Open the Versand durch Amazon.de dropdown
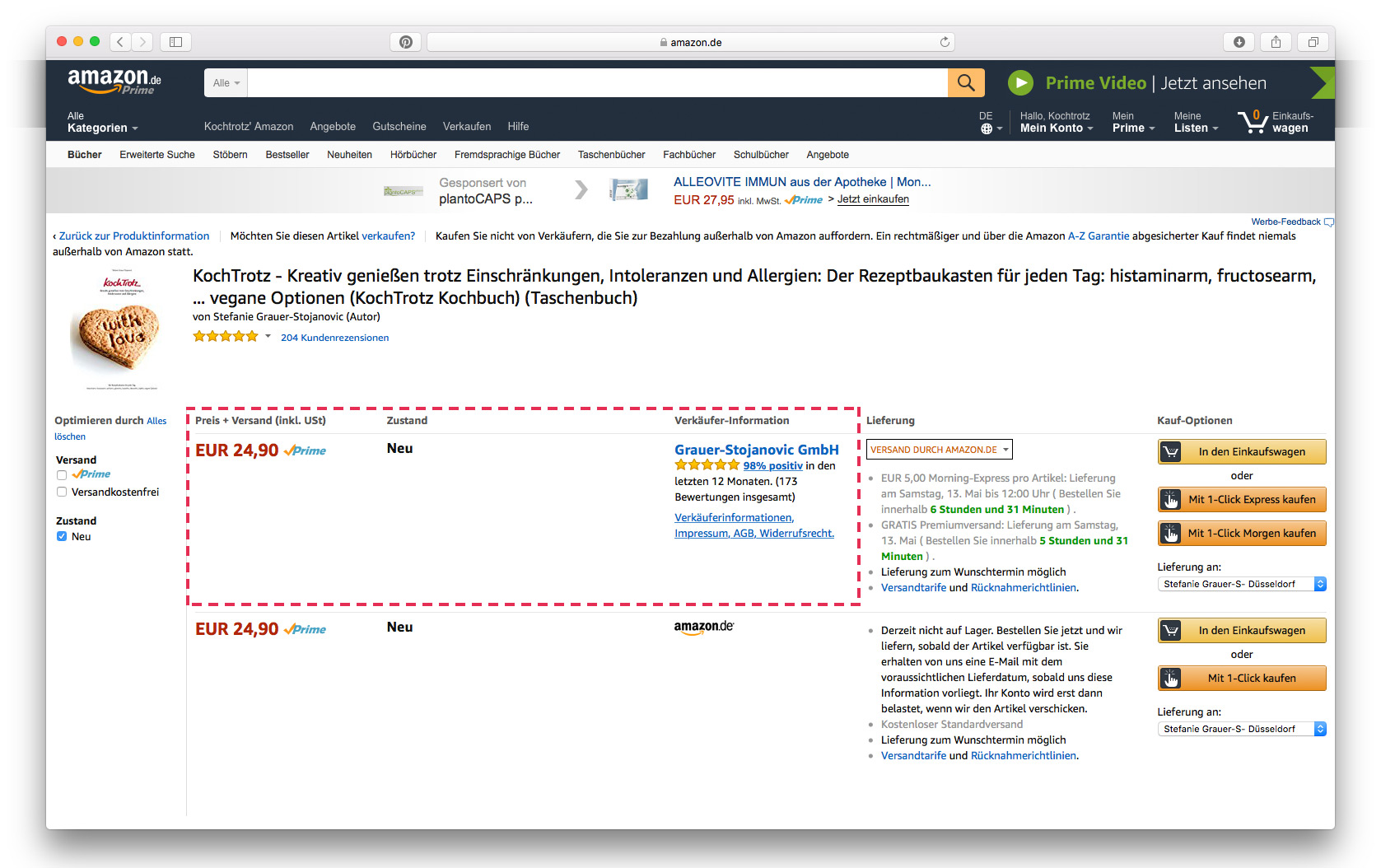1381x868 pixels. coord(939,450)
